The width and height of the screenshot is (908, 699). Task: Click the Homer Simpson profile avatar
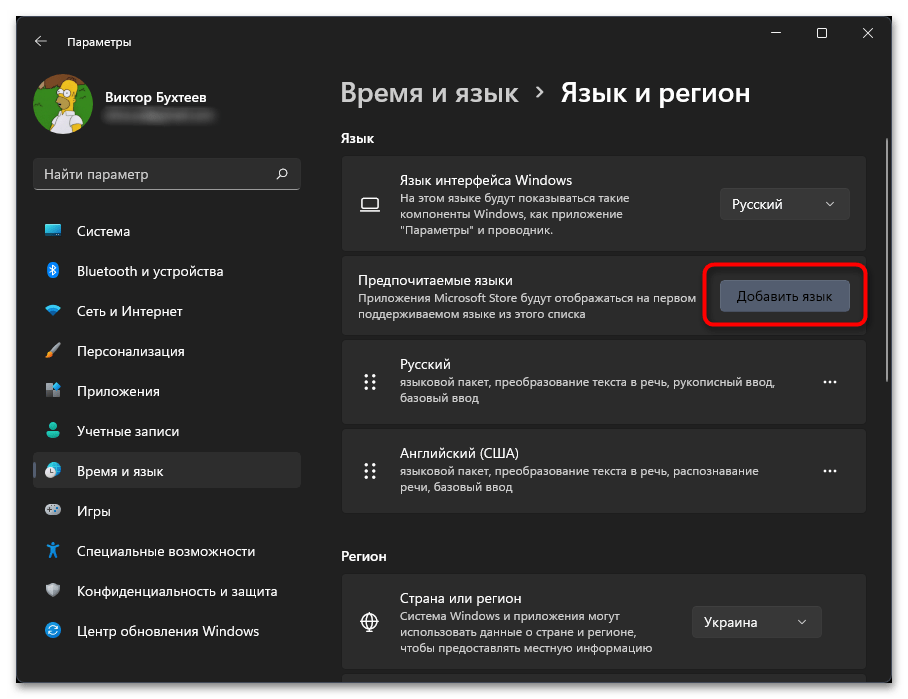[63, 104]
